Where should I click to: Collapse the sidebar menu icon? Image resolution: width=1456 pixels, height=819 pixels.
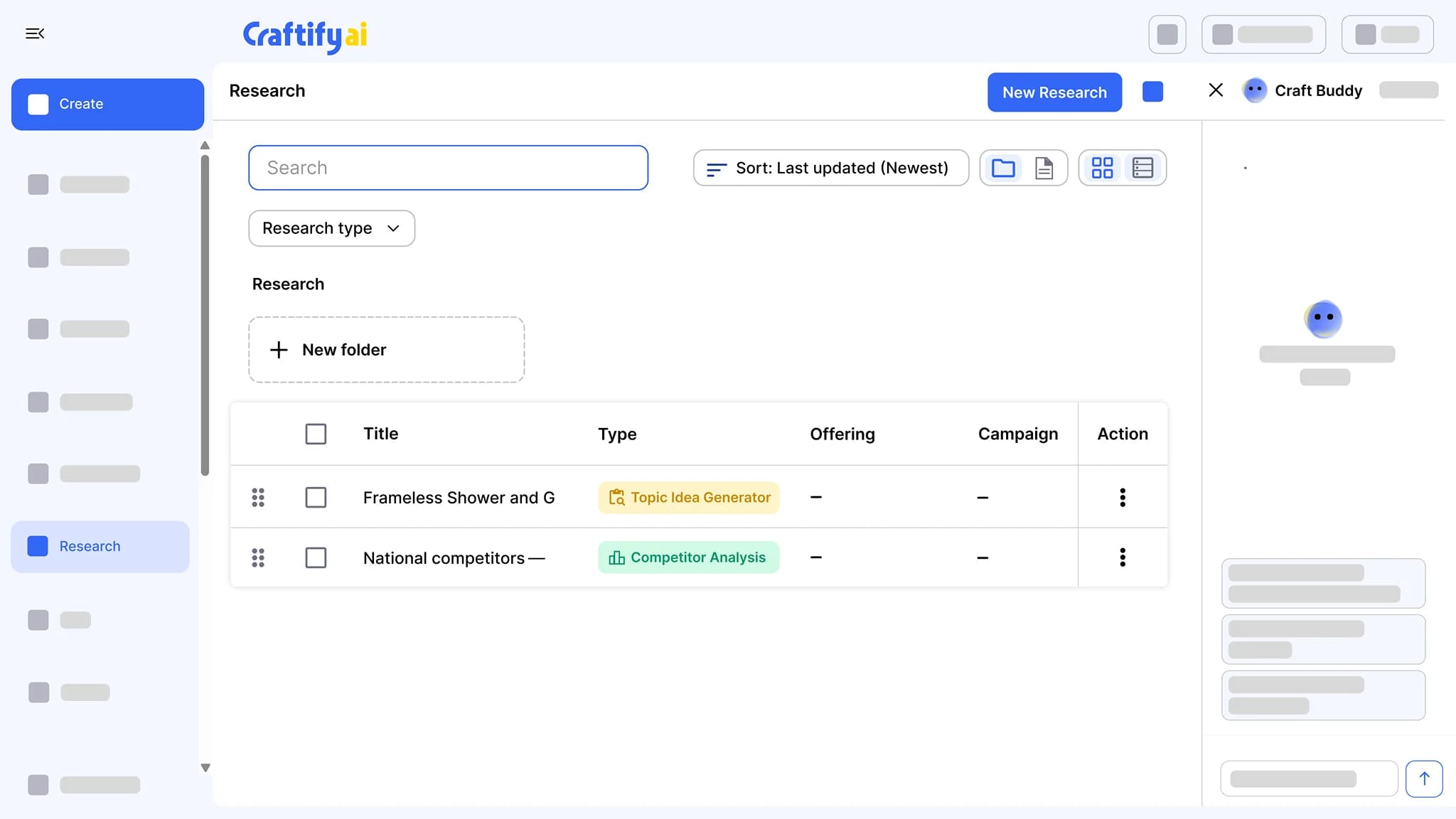click(35, 33)
